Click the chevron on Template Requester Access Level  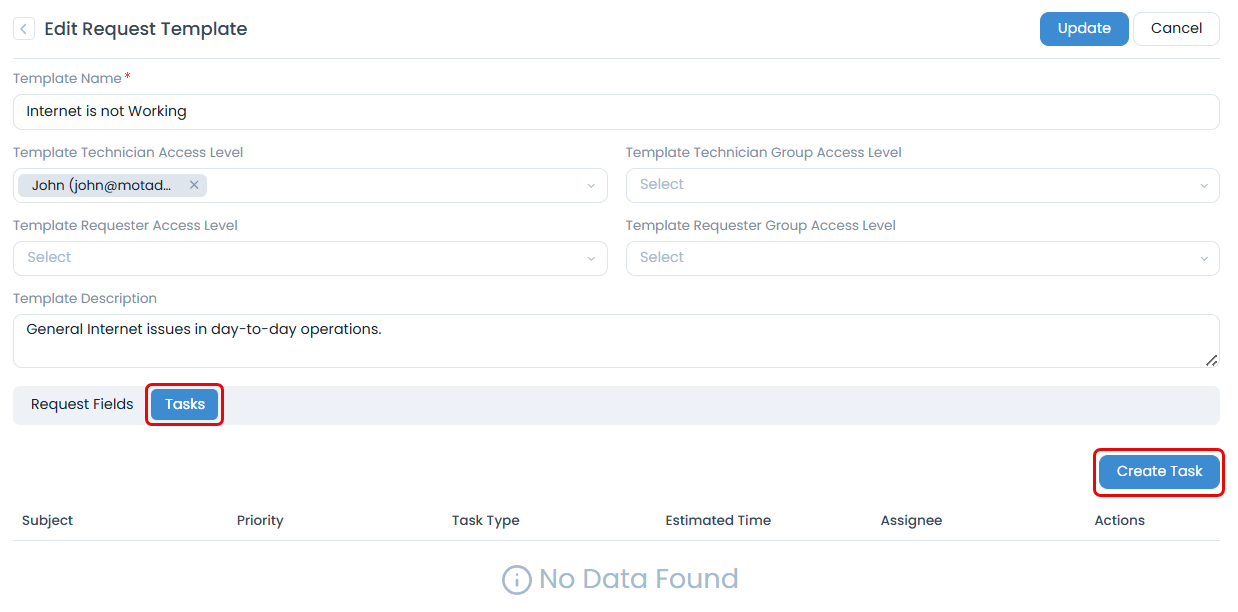click(x=593, y=258)
